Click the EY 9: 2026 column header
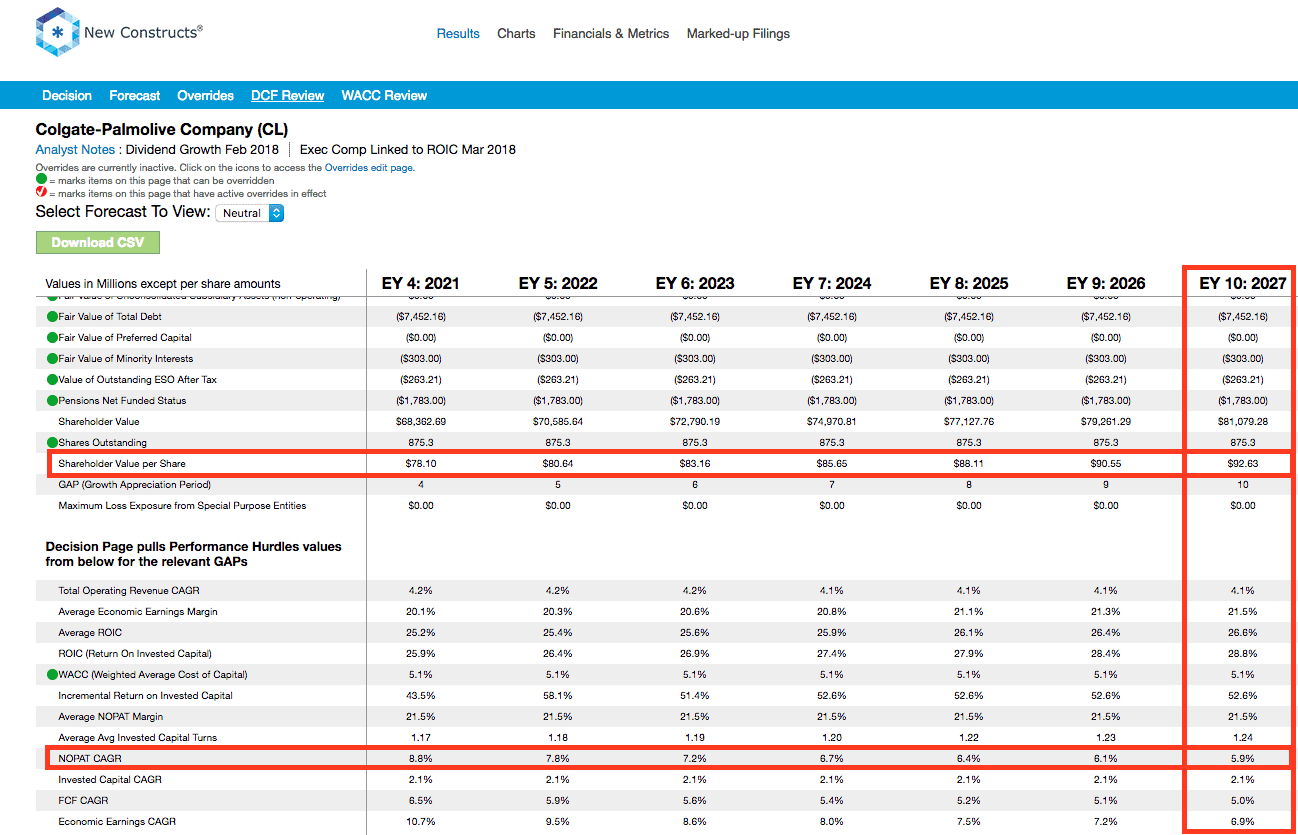 pos(1106,283)
